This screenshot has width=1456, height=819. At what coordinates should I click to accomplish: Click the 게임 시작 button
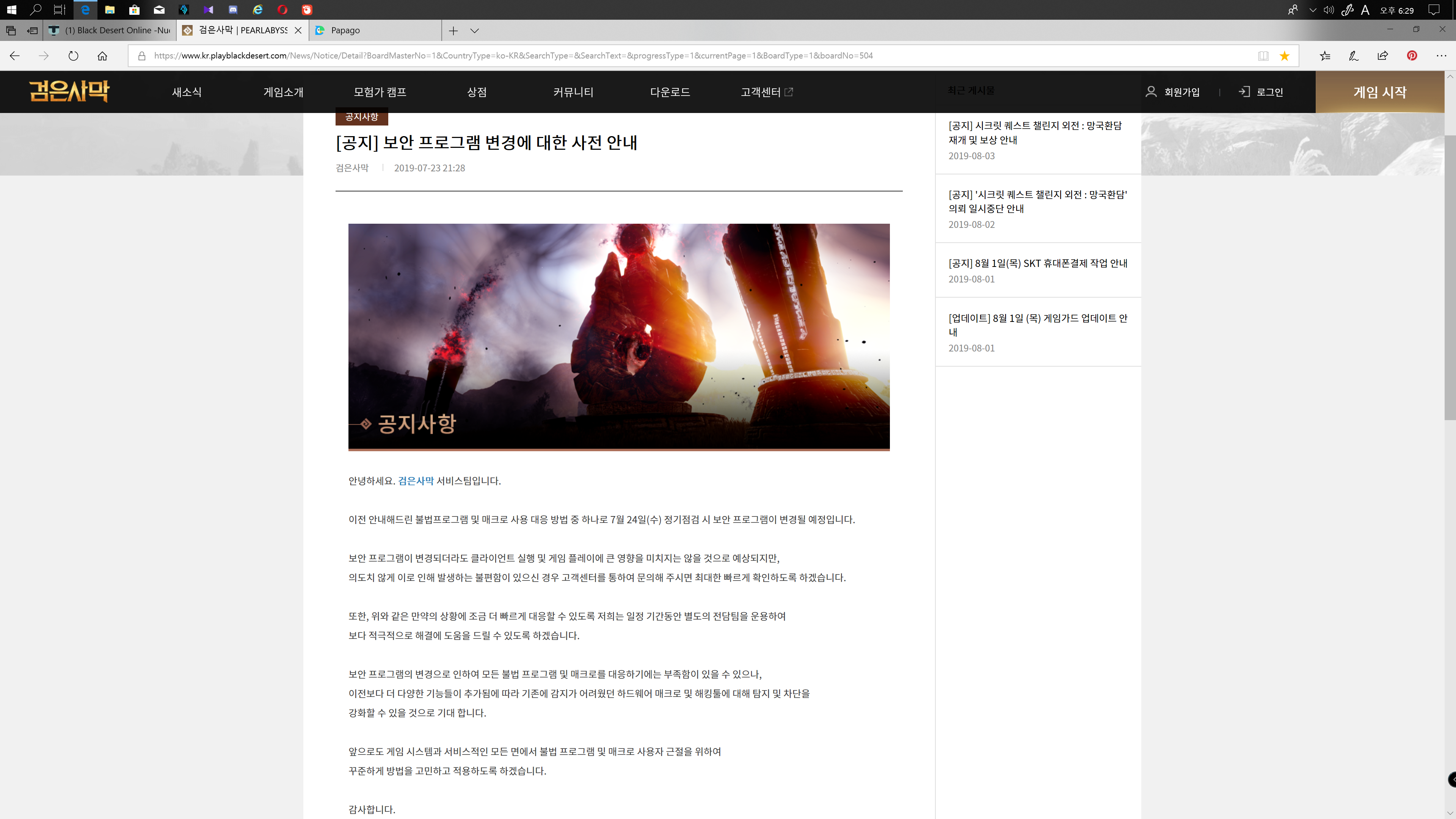pyautogui.click(x=1379, y=91)
